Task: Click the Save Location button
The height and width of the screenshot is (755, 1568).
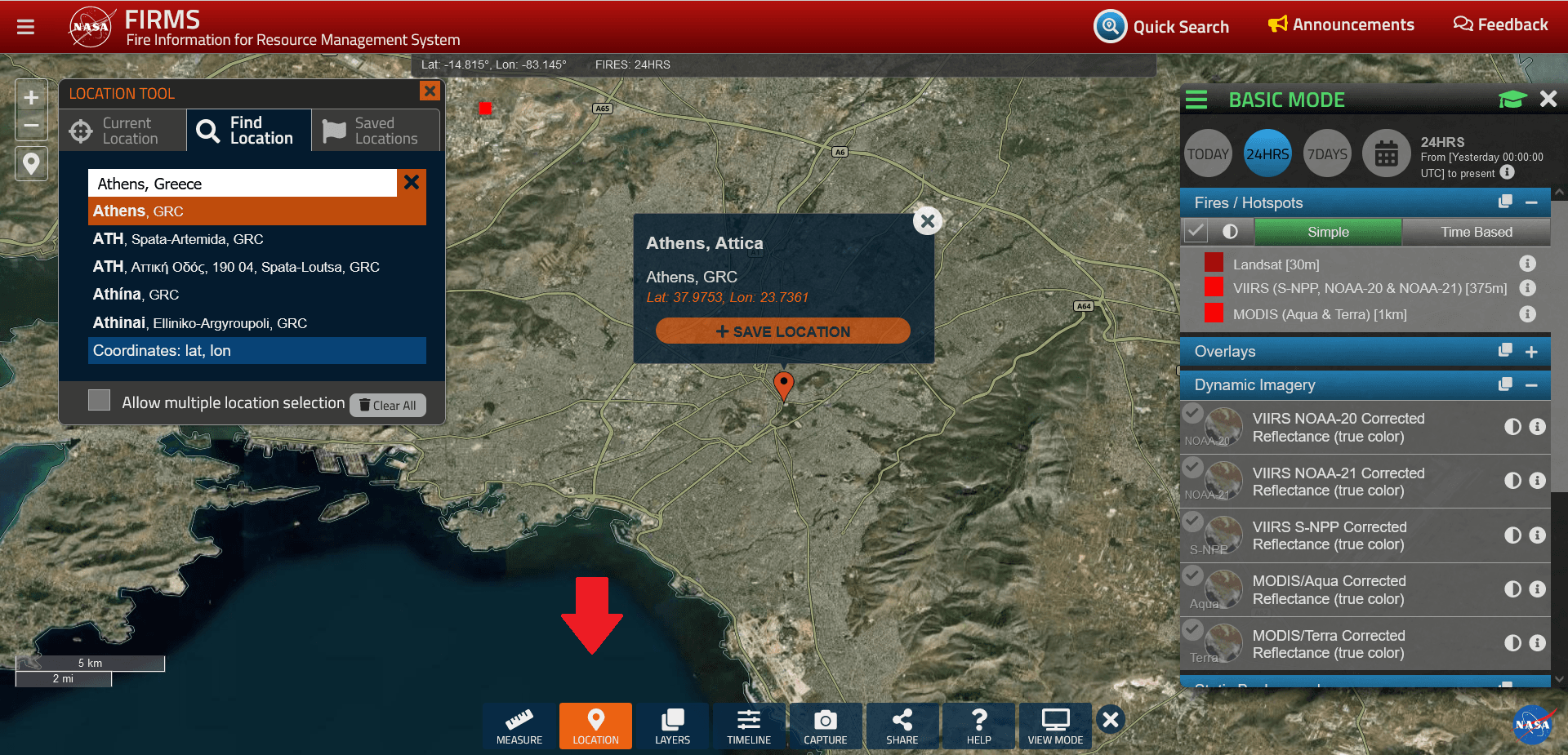Action: click(782, 331)
